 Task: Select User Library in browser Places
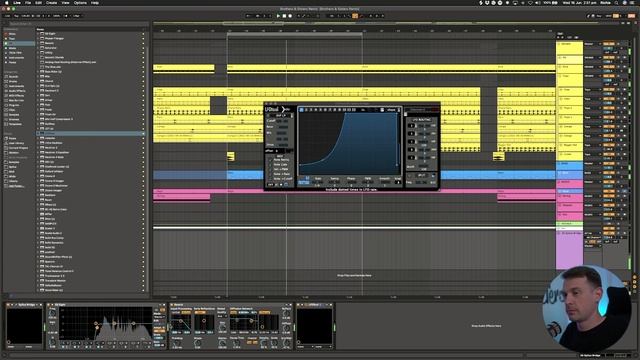point(16,143)
